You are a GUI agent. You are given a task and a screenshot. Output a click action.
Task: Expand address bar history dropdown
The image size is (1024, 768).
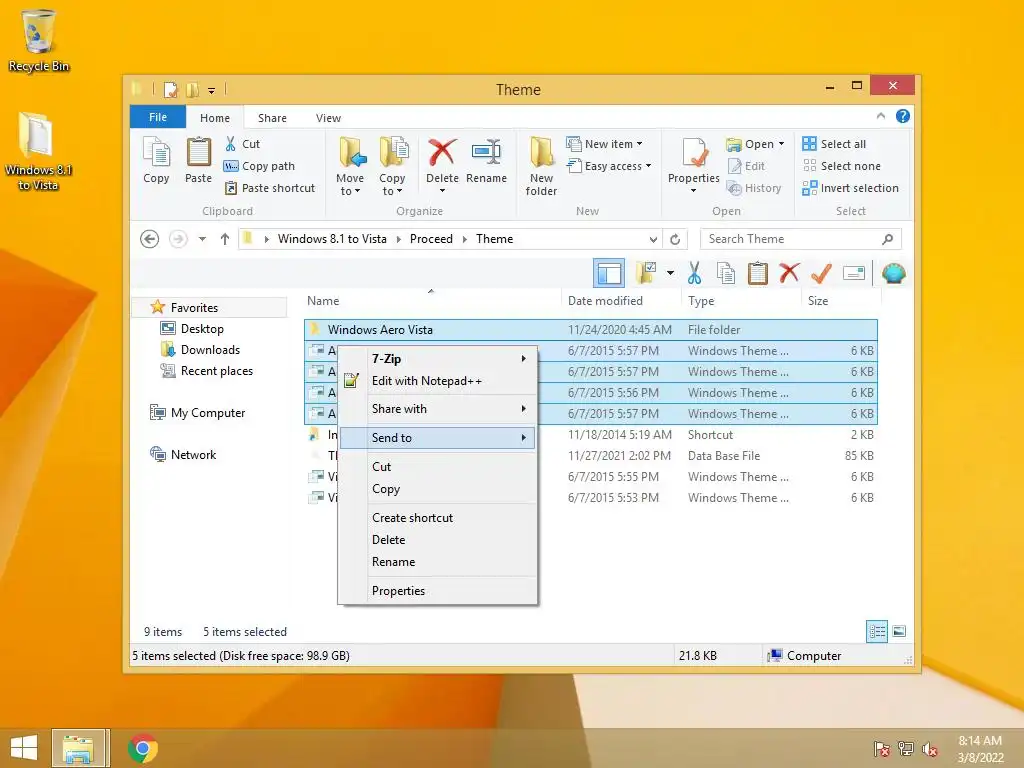pyautogui.click(x=653, y=239)
